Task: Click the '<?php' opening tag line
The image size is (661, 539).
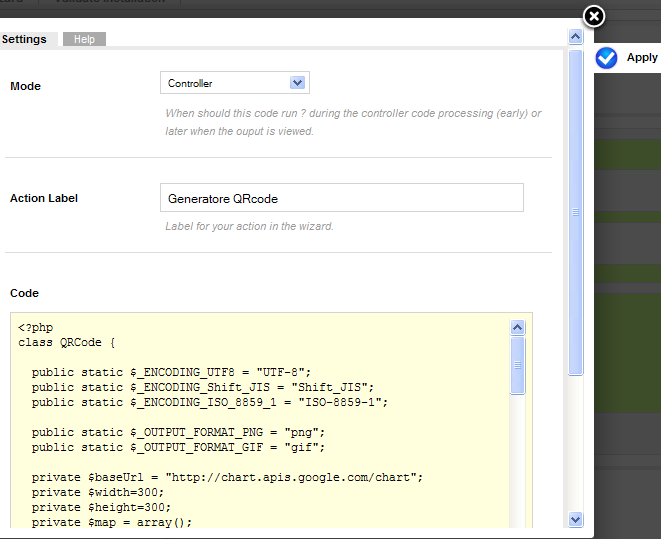Action: tap(35, 327)
